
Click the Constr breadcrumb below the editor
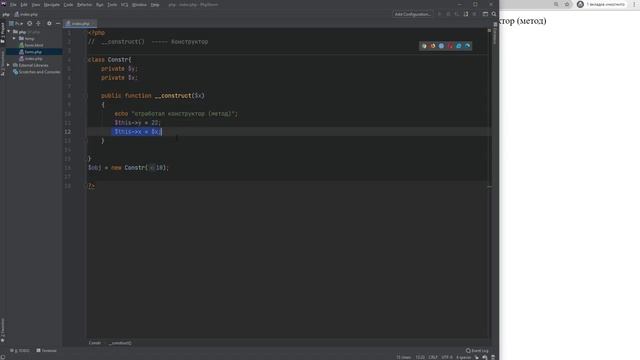[x=95, y=343]
